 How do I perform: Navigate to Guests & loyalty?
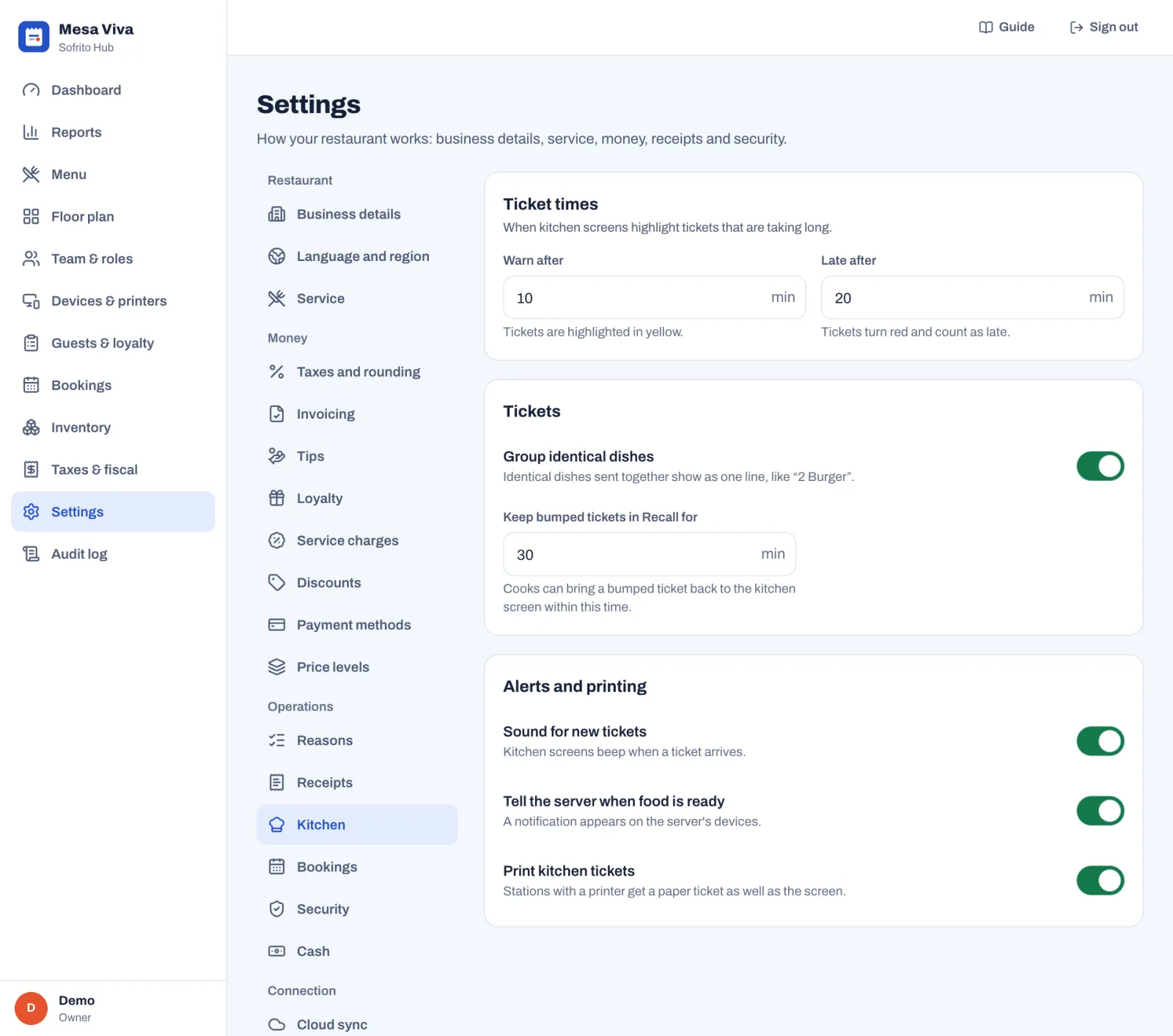pos(113,343)
